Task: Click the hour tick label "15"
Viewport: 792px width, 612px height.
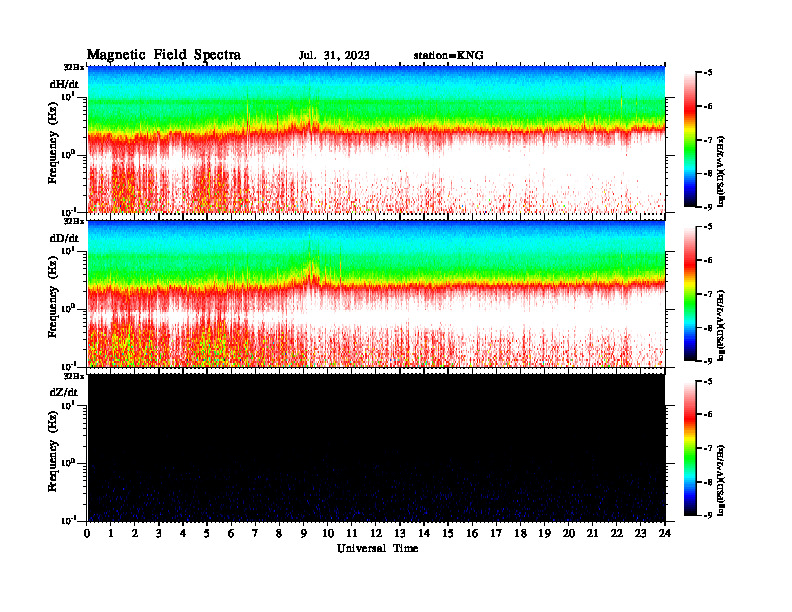Action: [448, 534]
